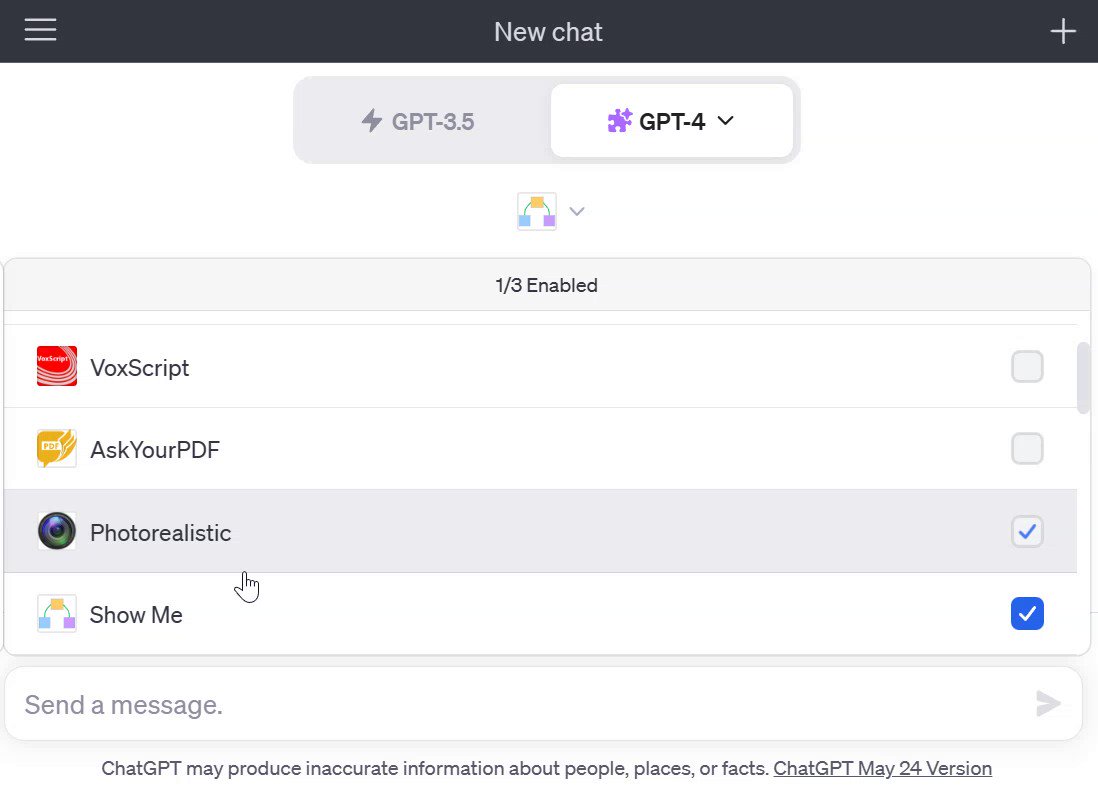1098x792 pixels.
Task: Open the ChatGPT May 24 Version link
Action: click(882, 768)
